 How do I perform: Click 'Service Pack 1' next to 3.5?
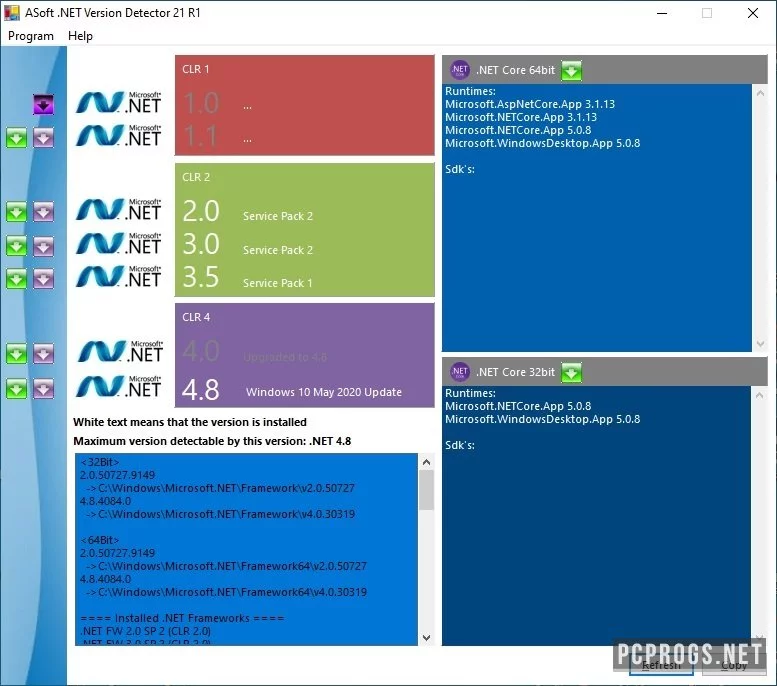(278, 283)
